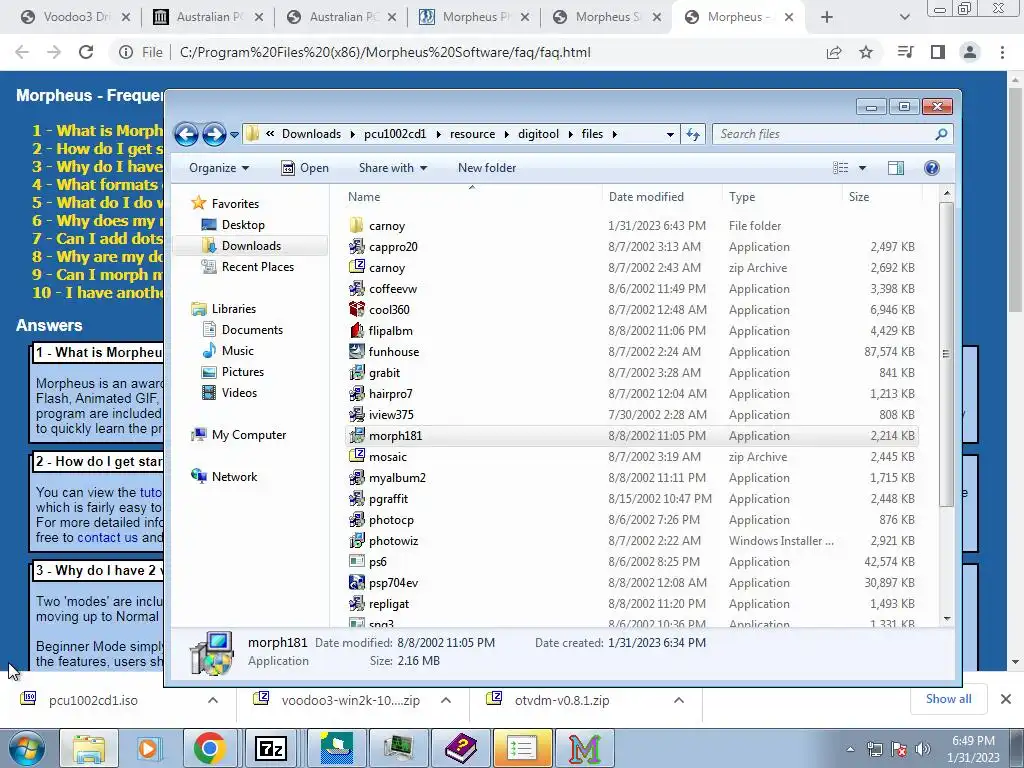Open options arrow for pcu1002cd1.iso download

click(213, 700)
